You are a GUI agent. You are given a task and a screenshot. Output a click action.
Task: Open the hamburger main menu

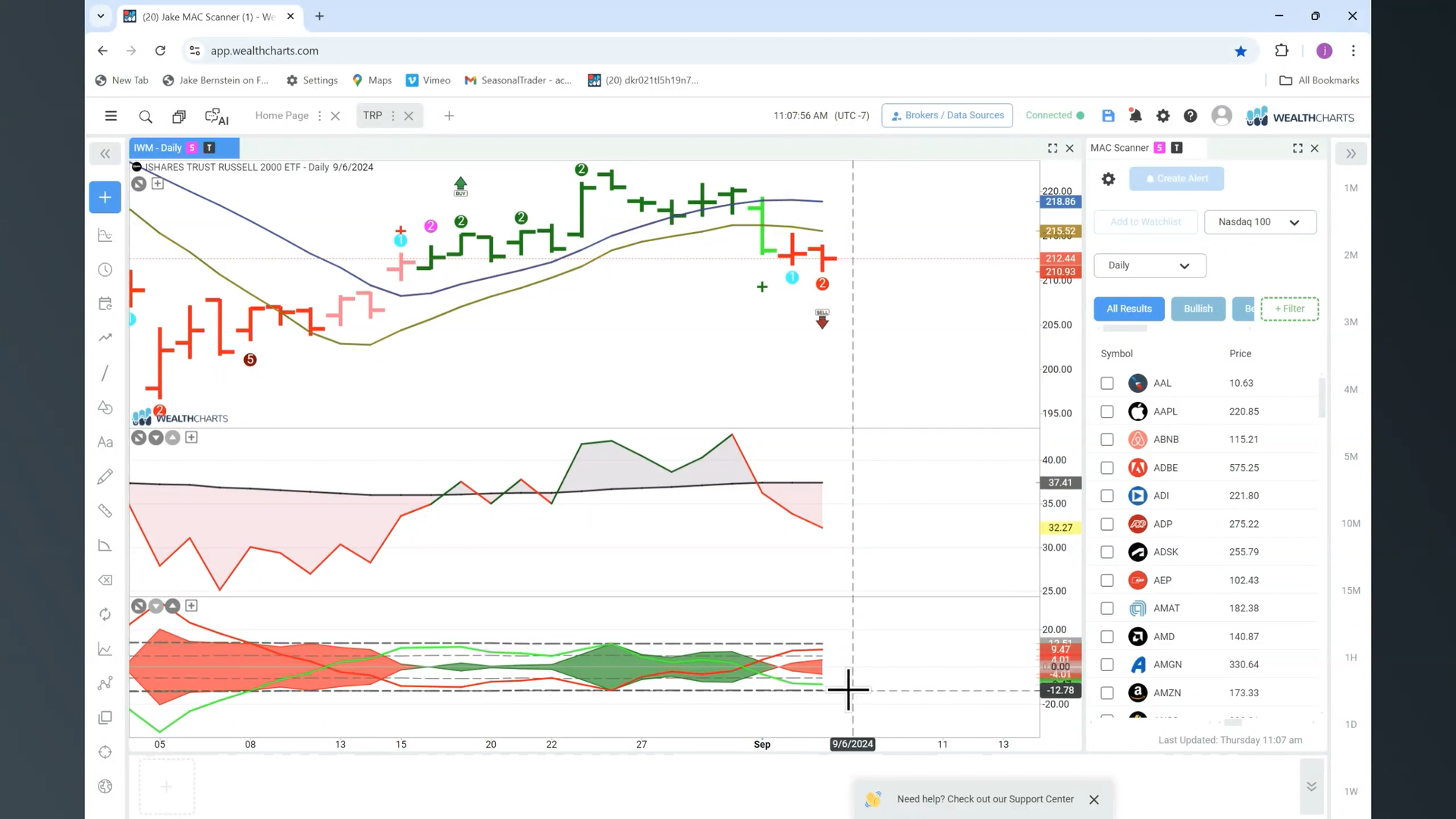pyautogui.click(x=111, y=116)
